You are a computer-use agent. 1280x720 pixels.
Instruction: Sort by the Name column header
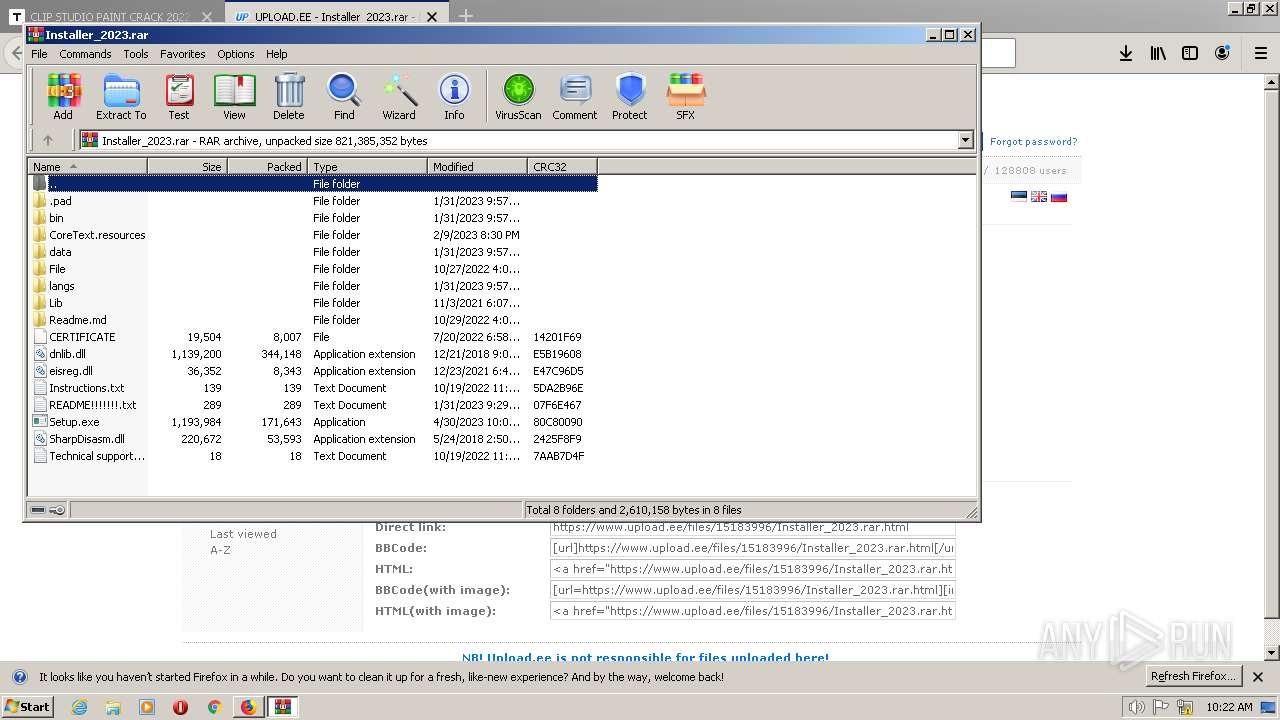click(87, 167)
